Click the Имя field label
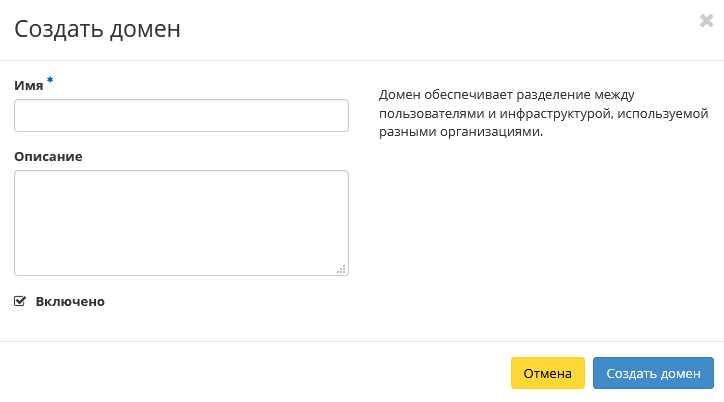The image size is (724, 402). coord(28,86)
